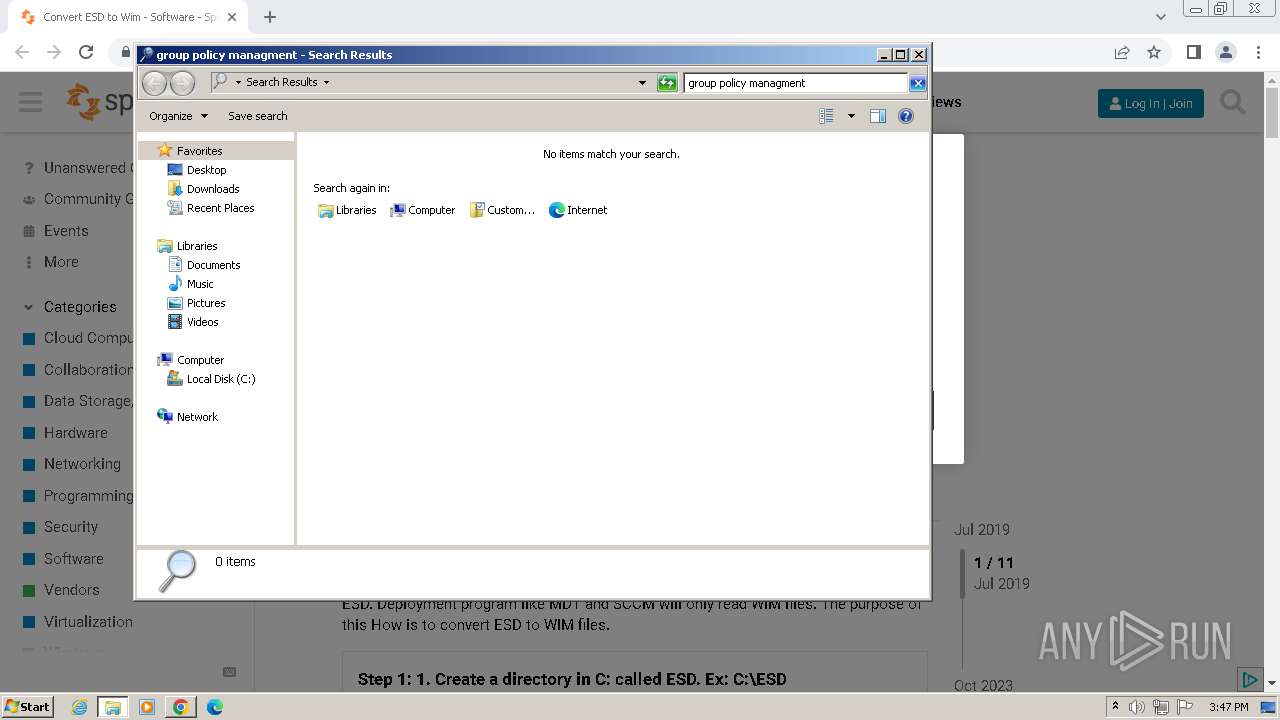The width and height of the screenshot is (1280, 720).
Task: Click Chrome share page icon
Action: tap(1122, 52)
